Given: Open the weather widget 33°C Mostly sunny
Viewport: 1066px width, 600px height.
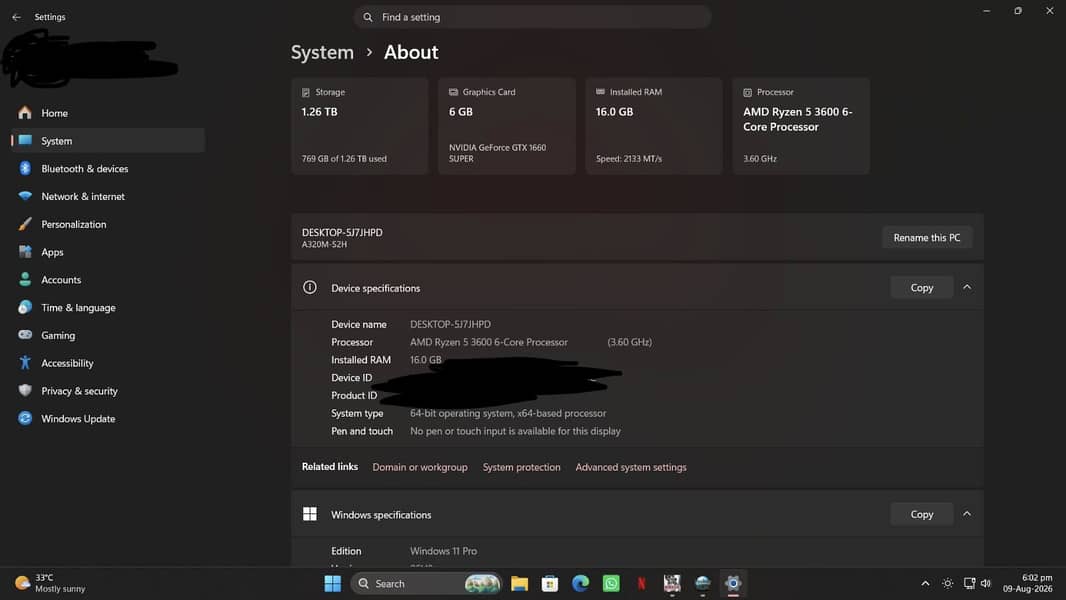Looking at the screenshot, I should pos(51,584).
